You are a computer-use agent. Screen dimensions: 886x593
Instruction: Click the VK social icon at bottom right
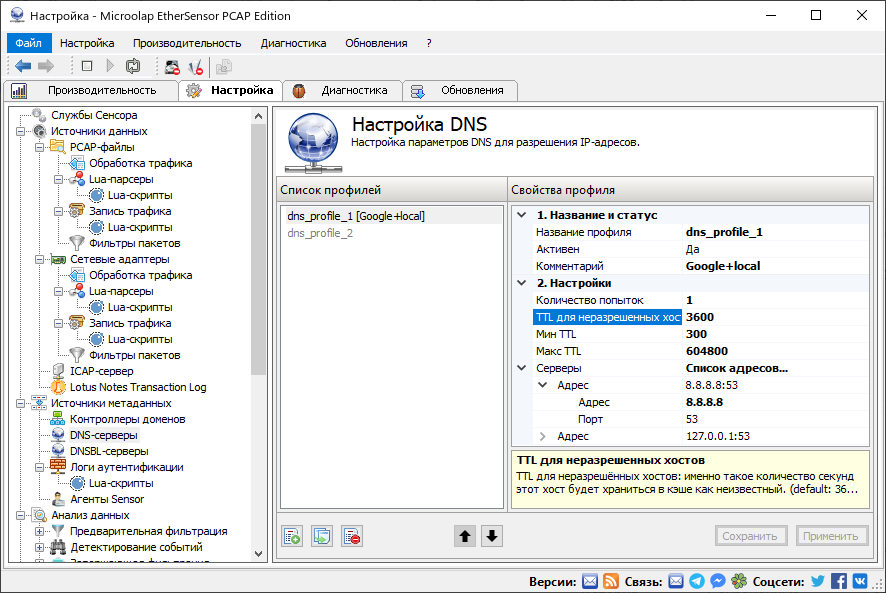858,580
